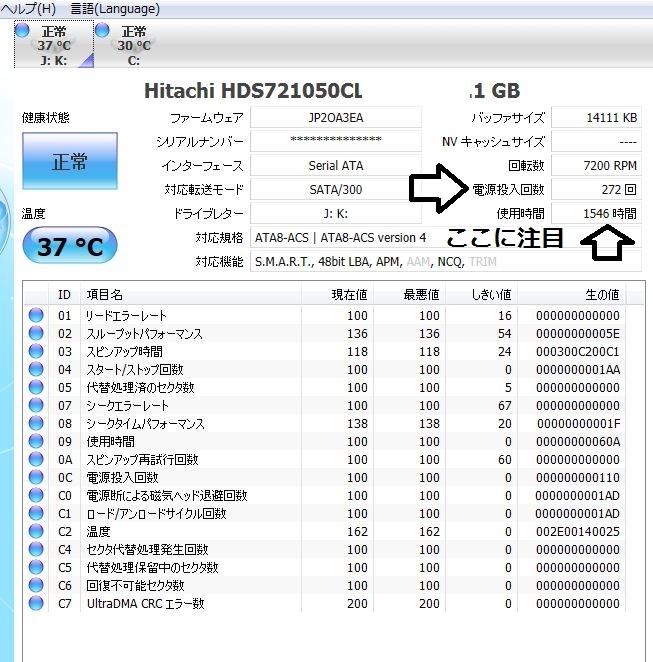Click the 対応機能 features field
653x662 pixels.
(x=446, y=262)
